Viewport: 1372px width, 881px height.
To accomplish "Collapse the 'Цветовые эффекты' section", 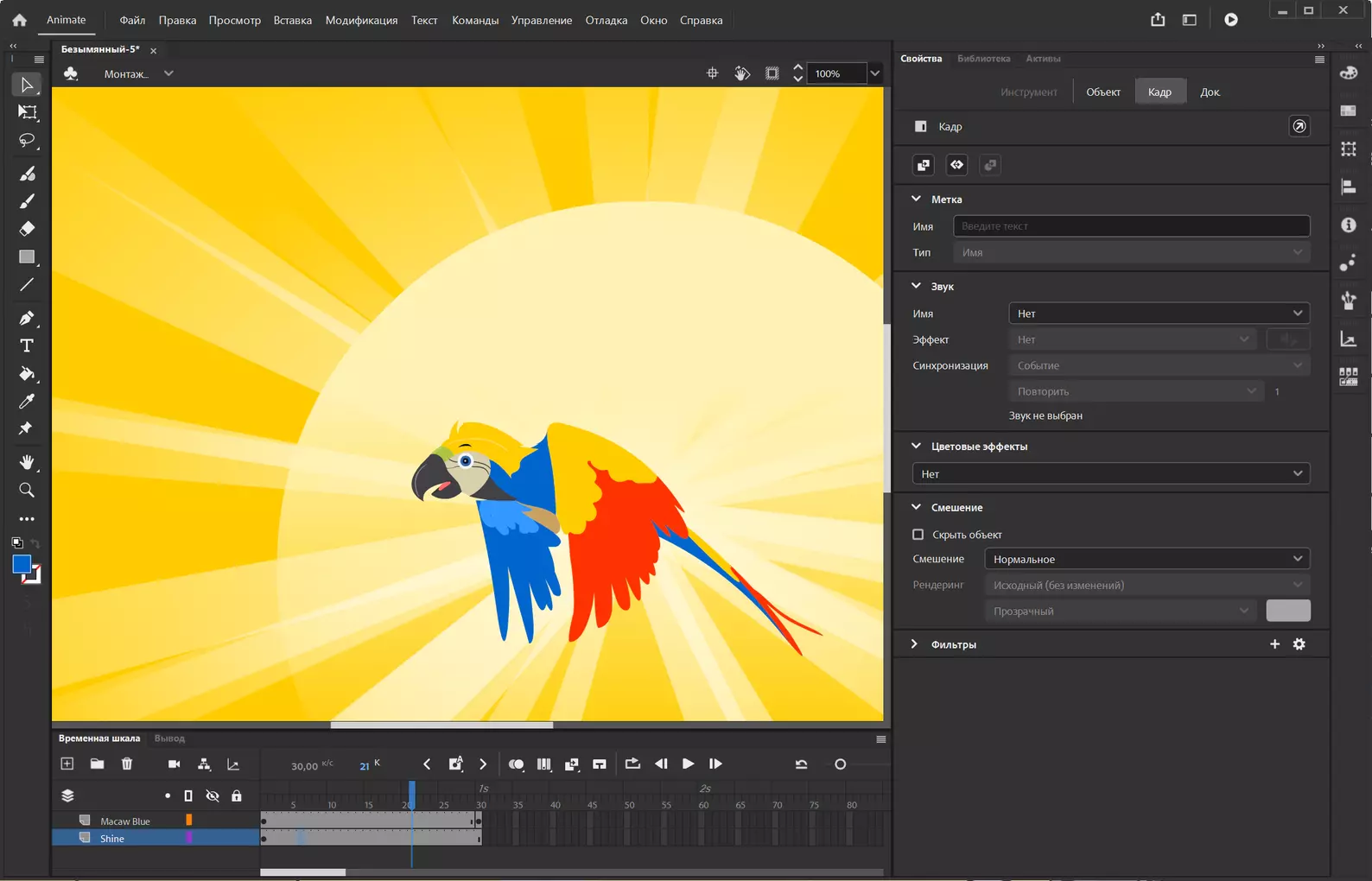I will (x=917, y=446).
